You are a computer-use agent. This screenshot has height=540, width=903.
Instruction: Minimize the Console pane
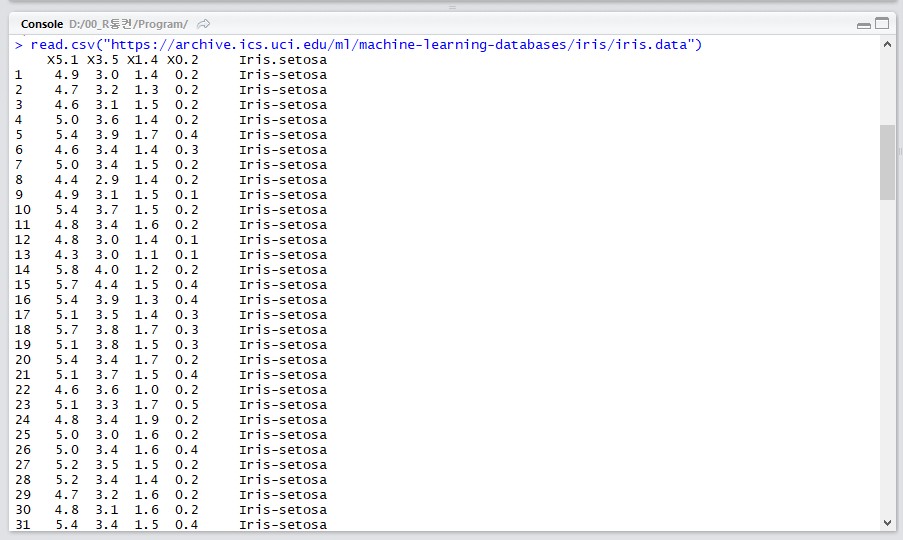click(863, 25)
